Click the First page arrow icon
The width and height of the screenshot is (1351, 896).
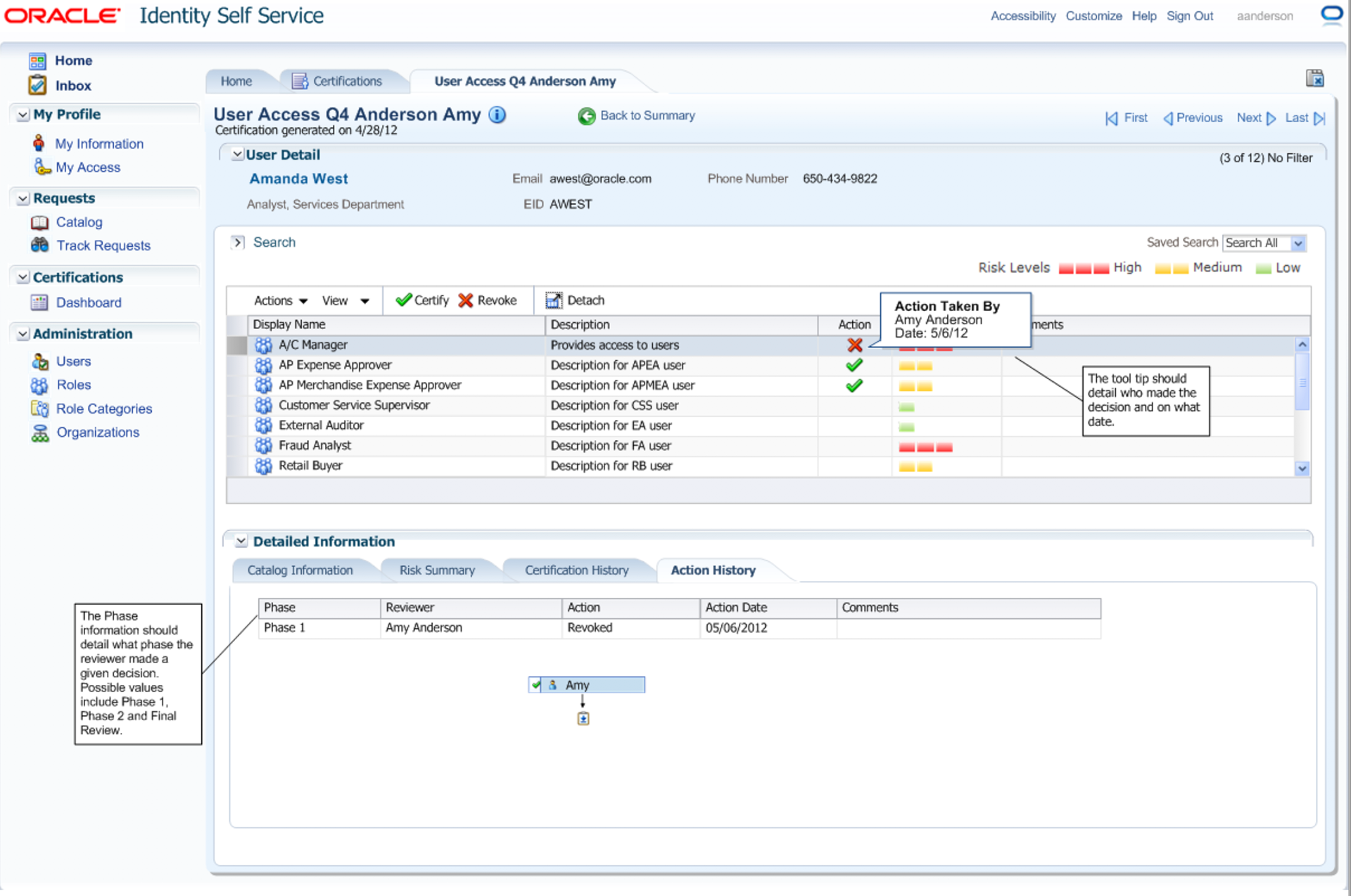[1112, 119]
